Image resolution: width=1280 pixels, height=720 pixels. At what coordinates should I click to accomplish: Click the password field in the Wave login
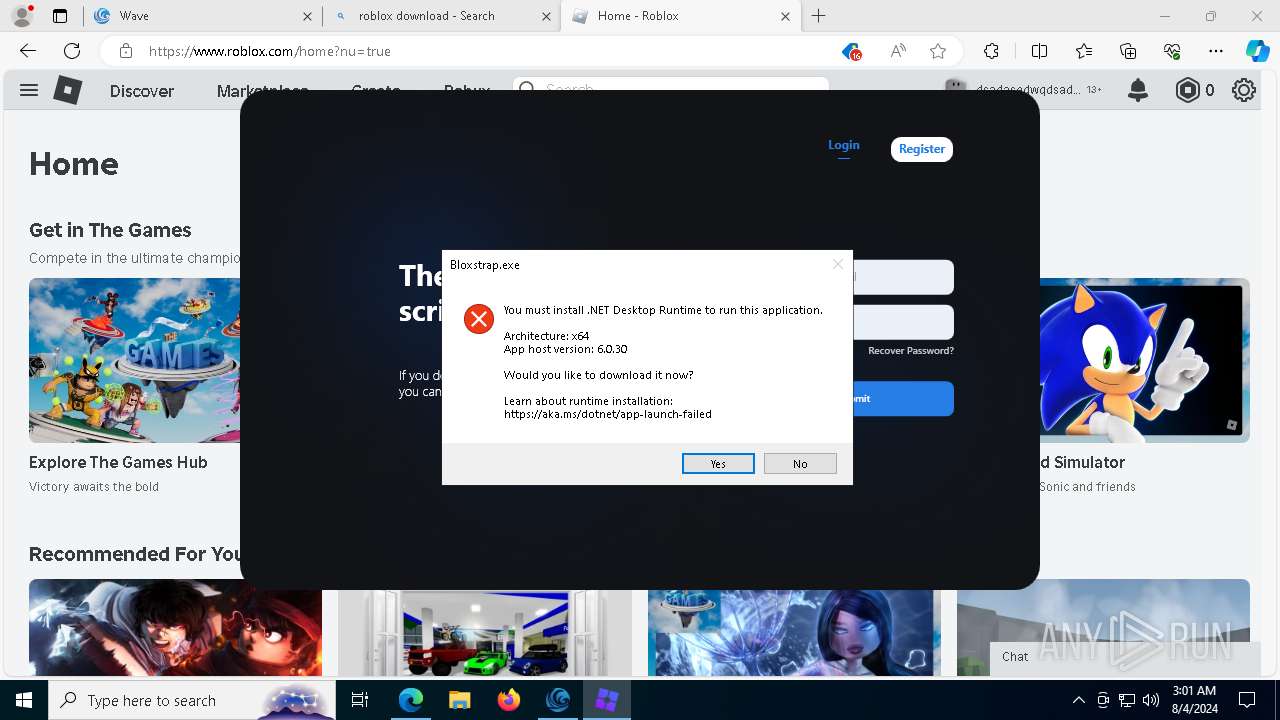tap(903, 322)
